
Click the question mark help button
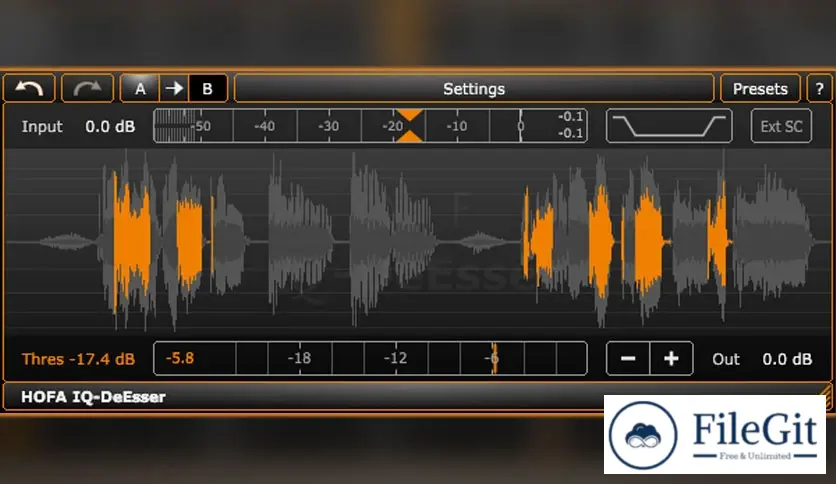pos(819,88)
